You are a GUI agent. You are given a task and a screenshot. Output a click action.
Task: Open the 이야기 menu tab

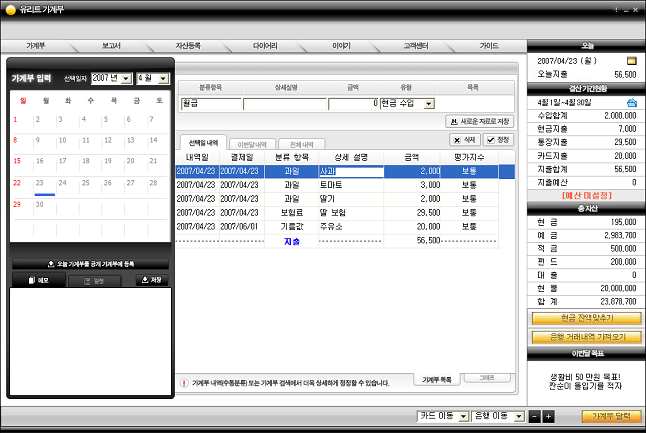(341, 46)
